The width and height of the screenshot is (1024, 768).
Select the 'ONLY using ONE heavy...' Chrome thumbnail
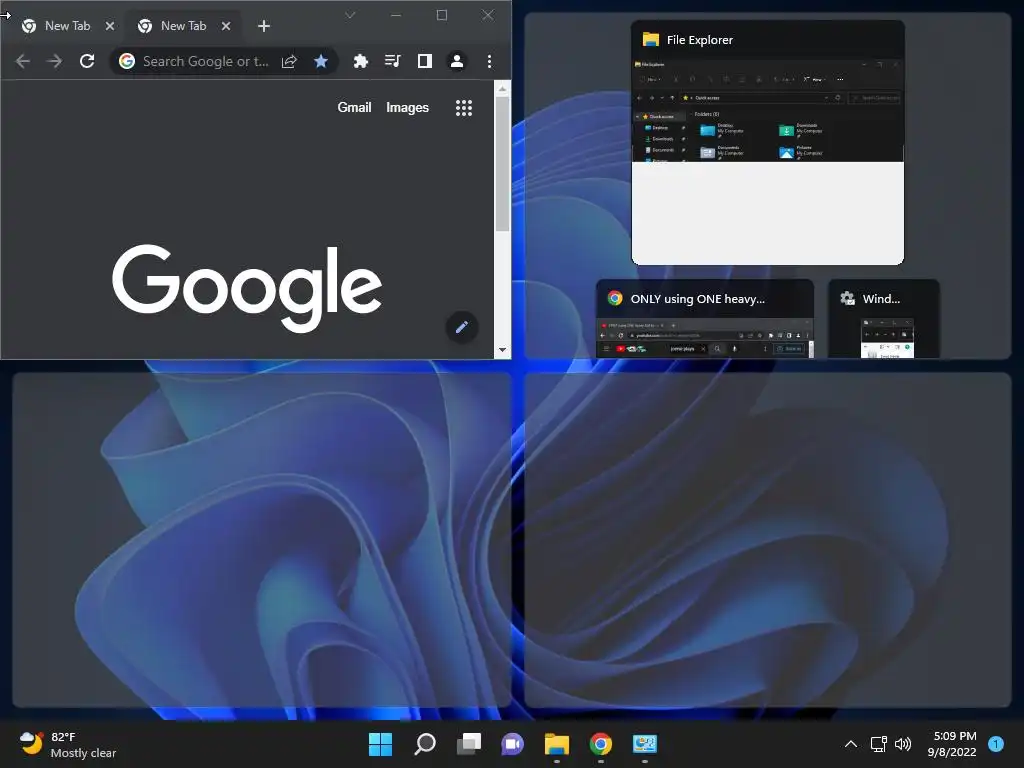click(705, 319)
